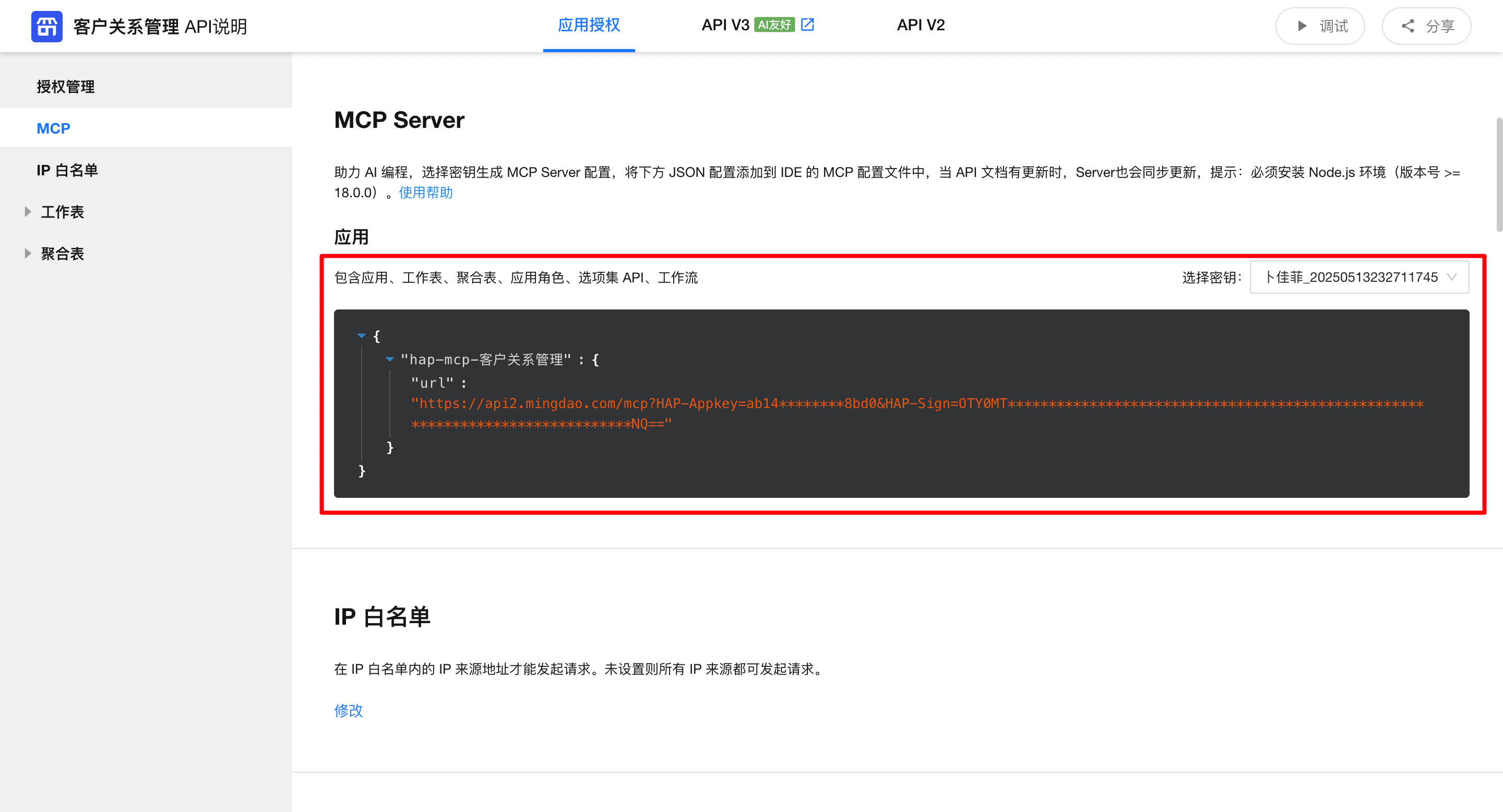
Task: Click the 修改 link under IP 白名单
Action: 348,710
